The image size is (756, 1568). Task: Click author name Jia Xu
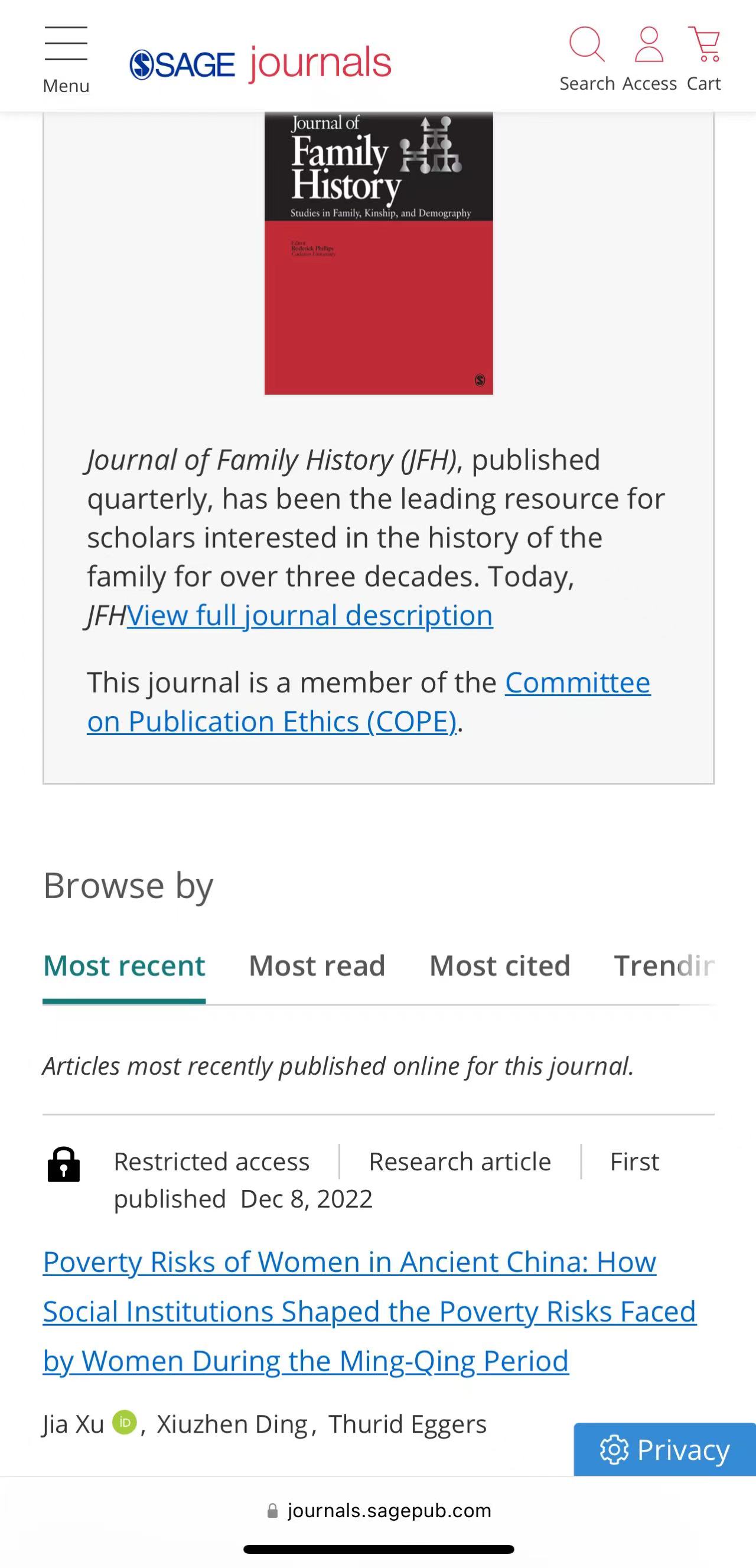pos(73,1424)
